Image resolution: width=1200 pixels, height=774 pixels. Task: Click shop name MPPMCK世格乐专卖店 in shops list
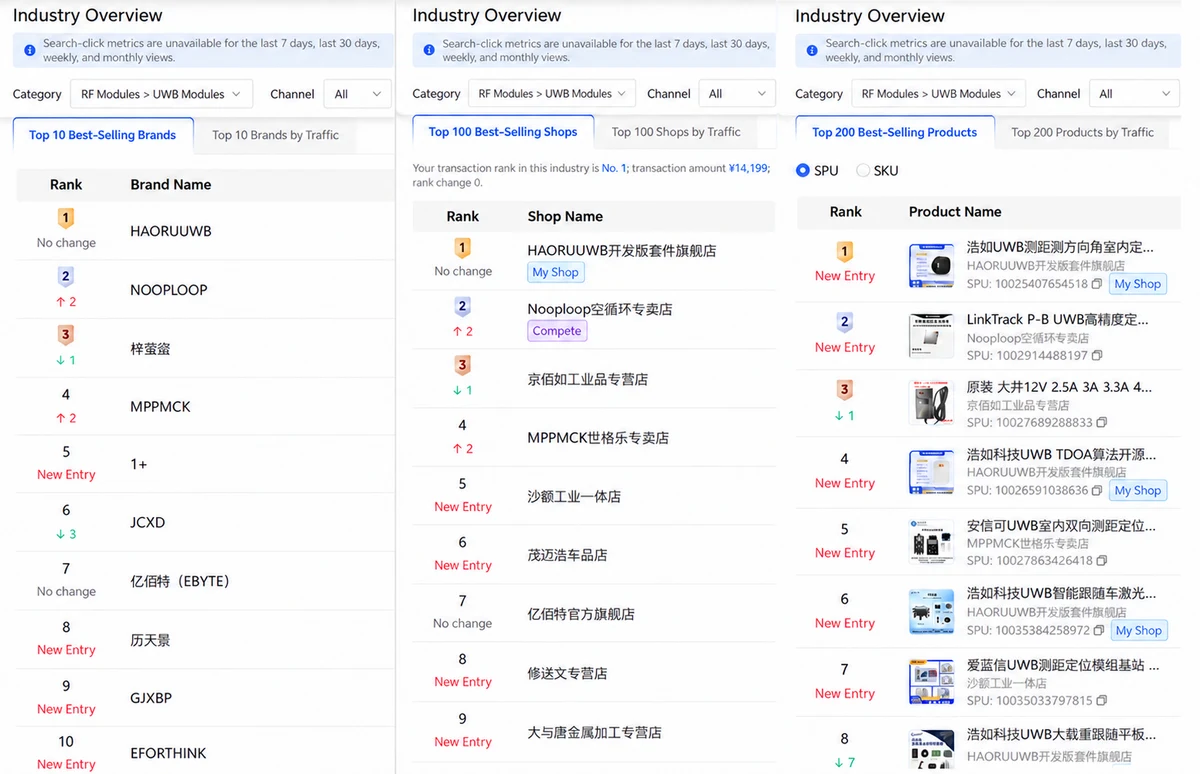(x=598, y=438)
